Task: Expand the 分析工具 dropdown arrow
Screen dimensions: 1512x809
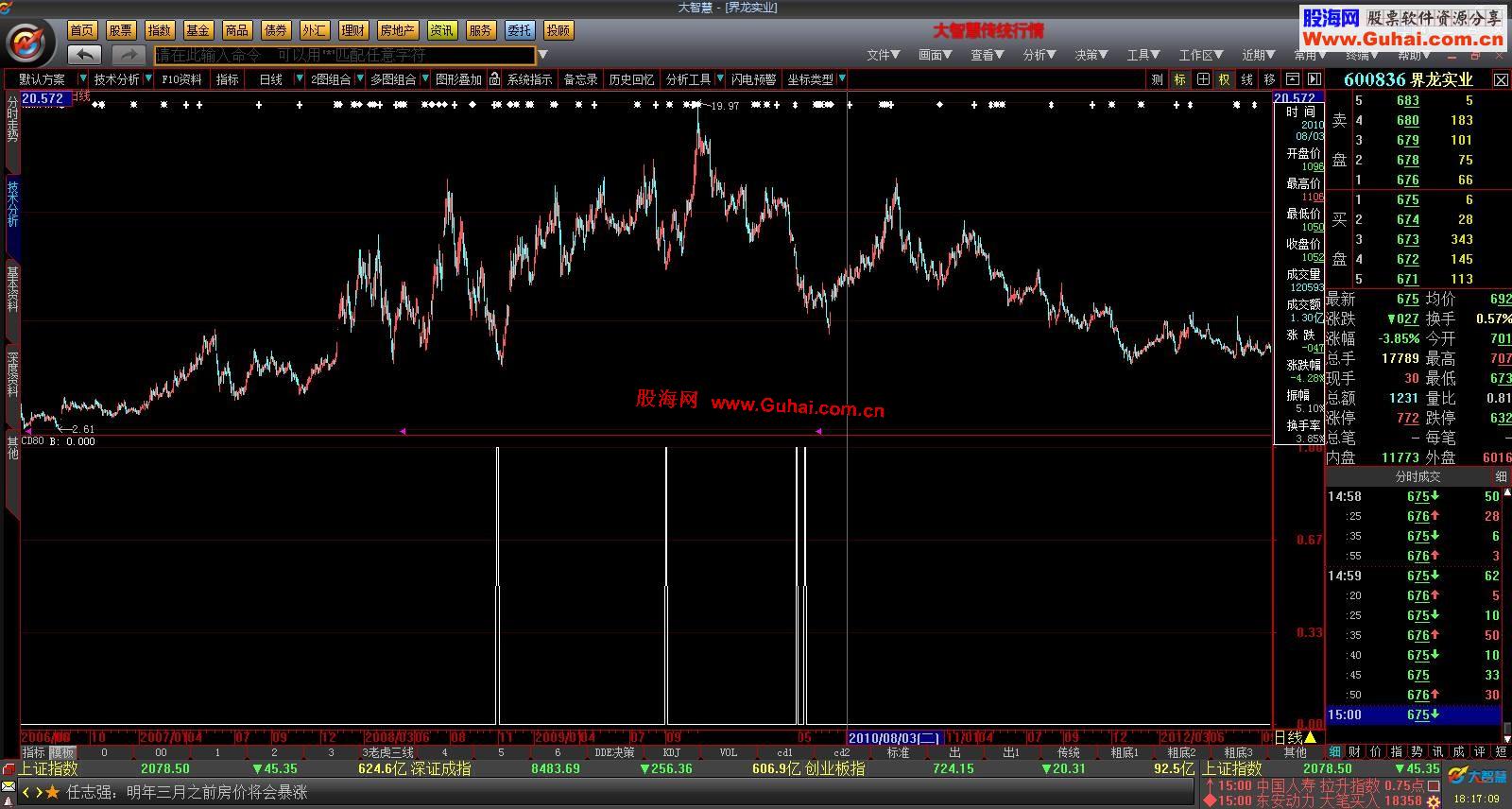Action: pyautogui.click(x=720, y=79)
